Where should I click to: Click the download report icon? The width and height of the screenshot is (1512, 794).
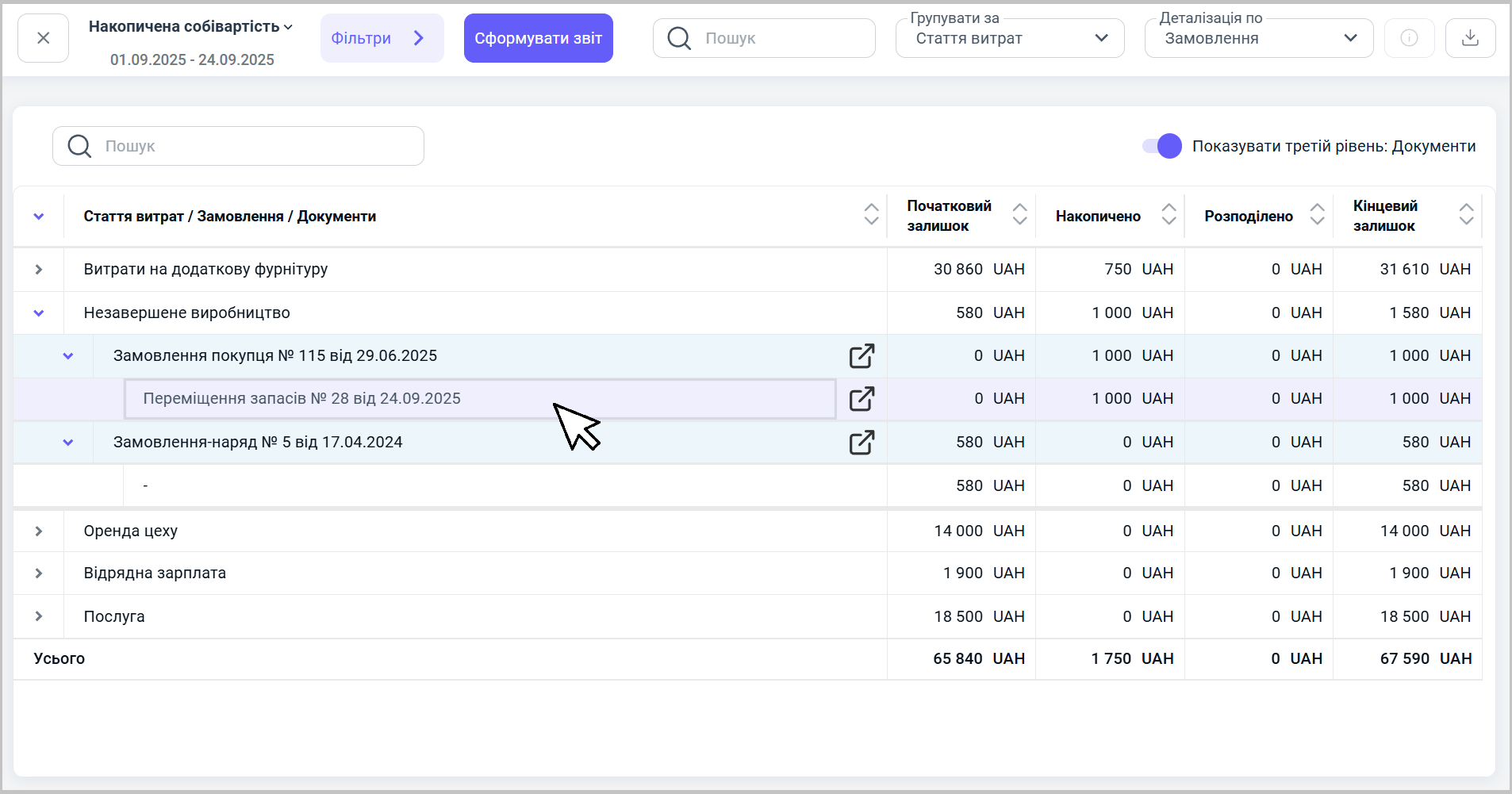(x=1470, y=38)
